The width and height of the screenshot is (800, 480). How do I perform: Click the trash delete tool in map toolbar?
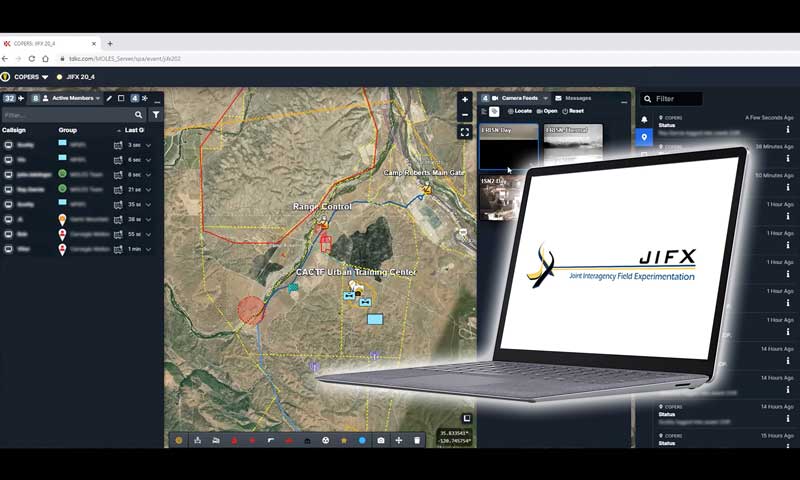pyautogui.click(x=417, y=440)
